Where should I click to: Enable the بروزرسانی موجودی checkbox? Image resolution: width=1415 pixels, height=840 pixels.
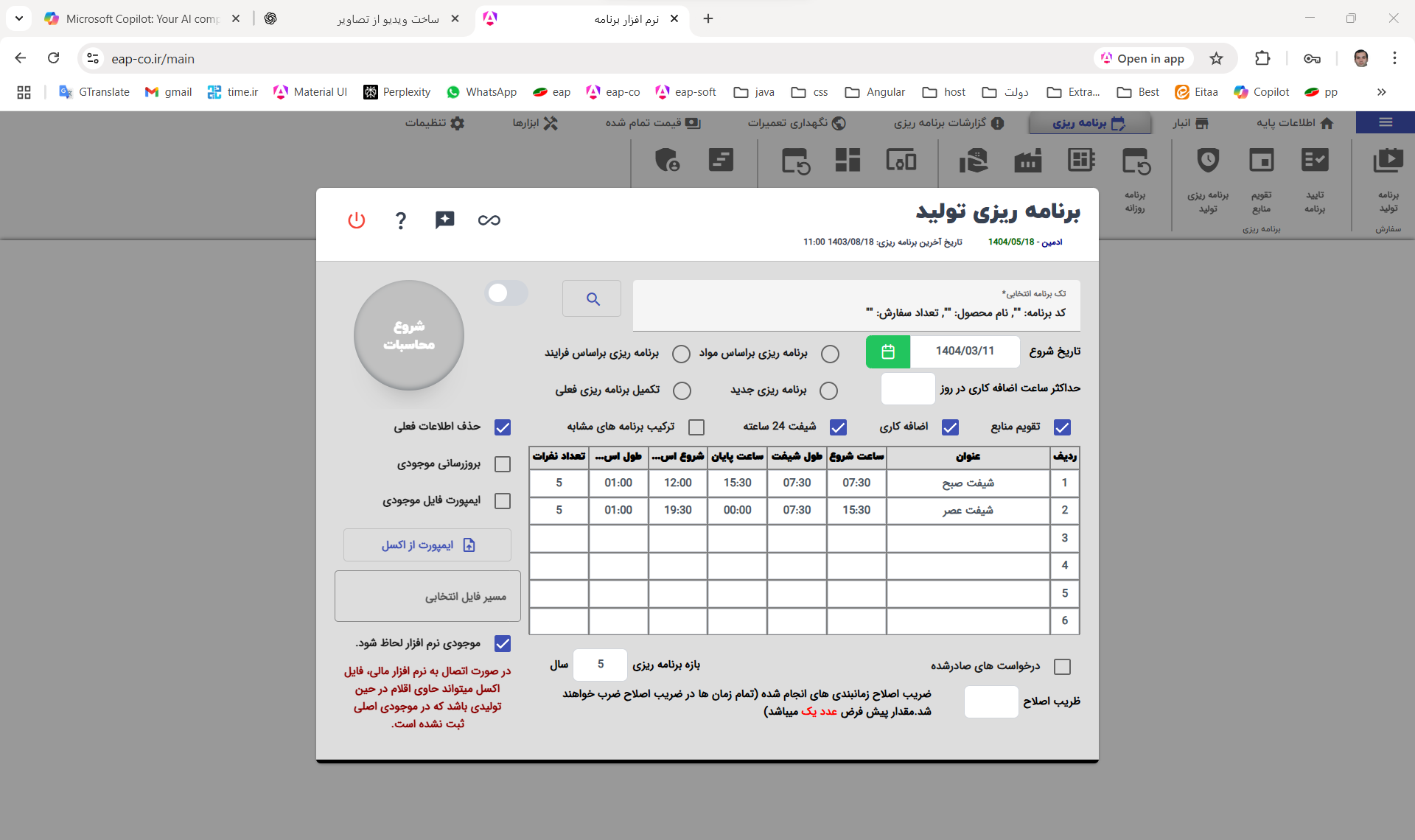503,464
